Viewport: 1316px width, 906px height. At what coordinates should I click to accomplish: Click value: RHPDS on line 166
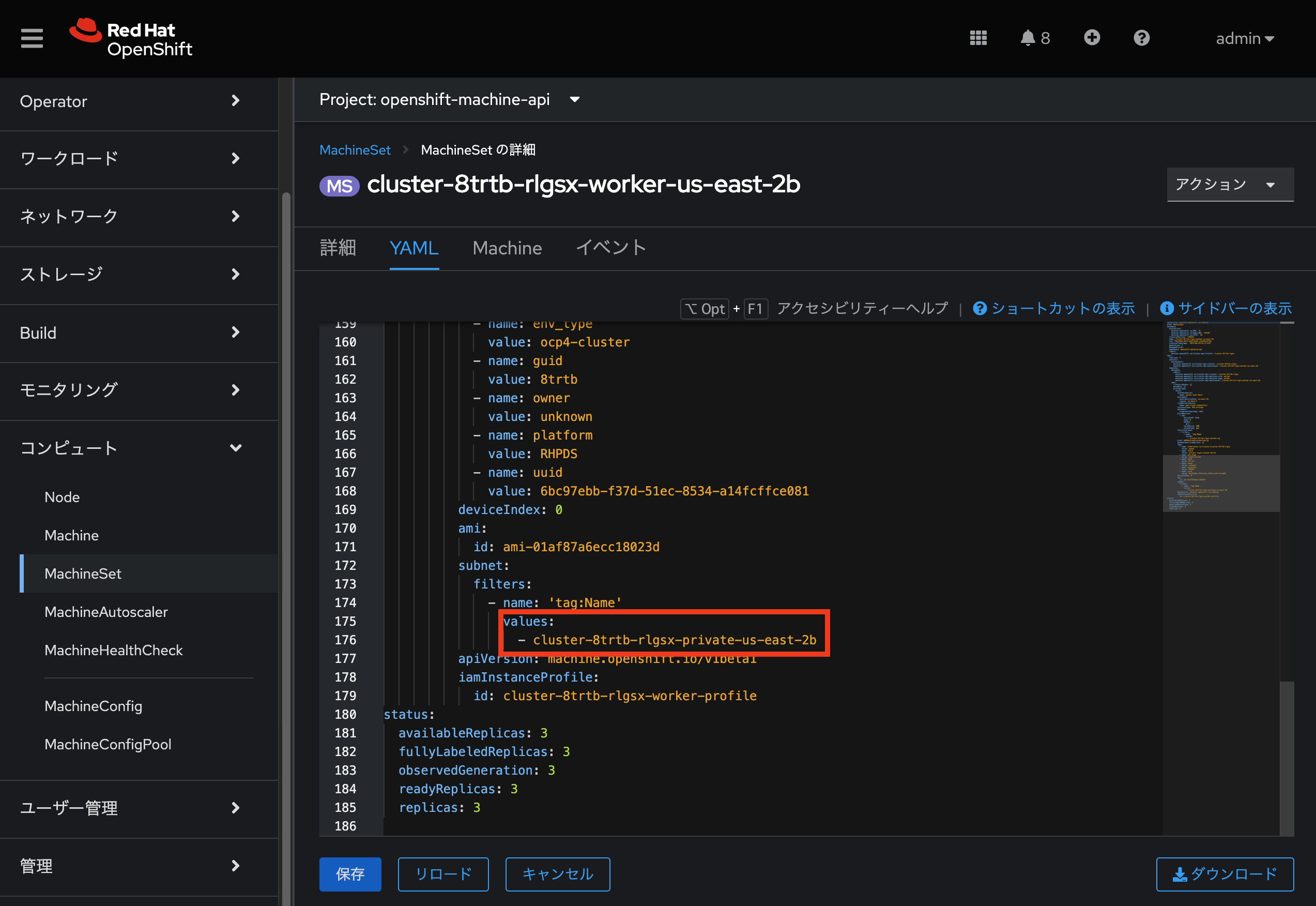pyautogui.click(x=532, y=454)
